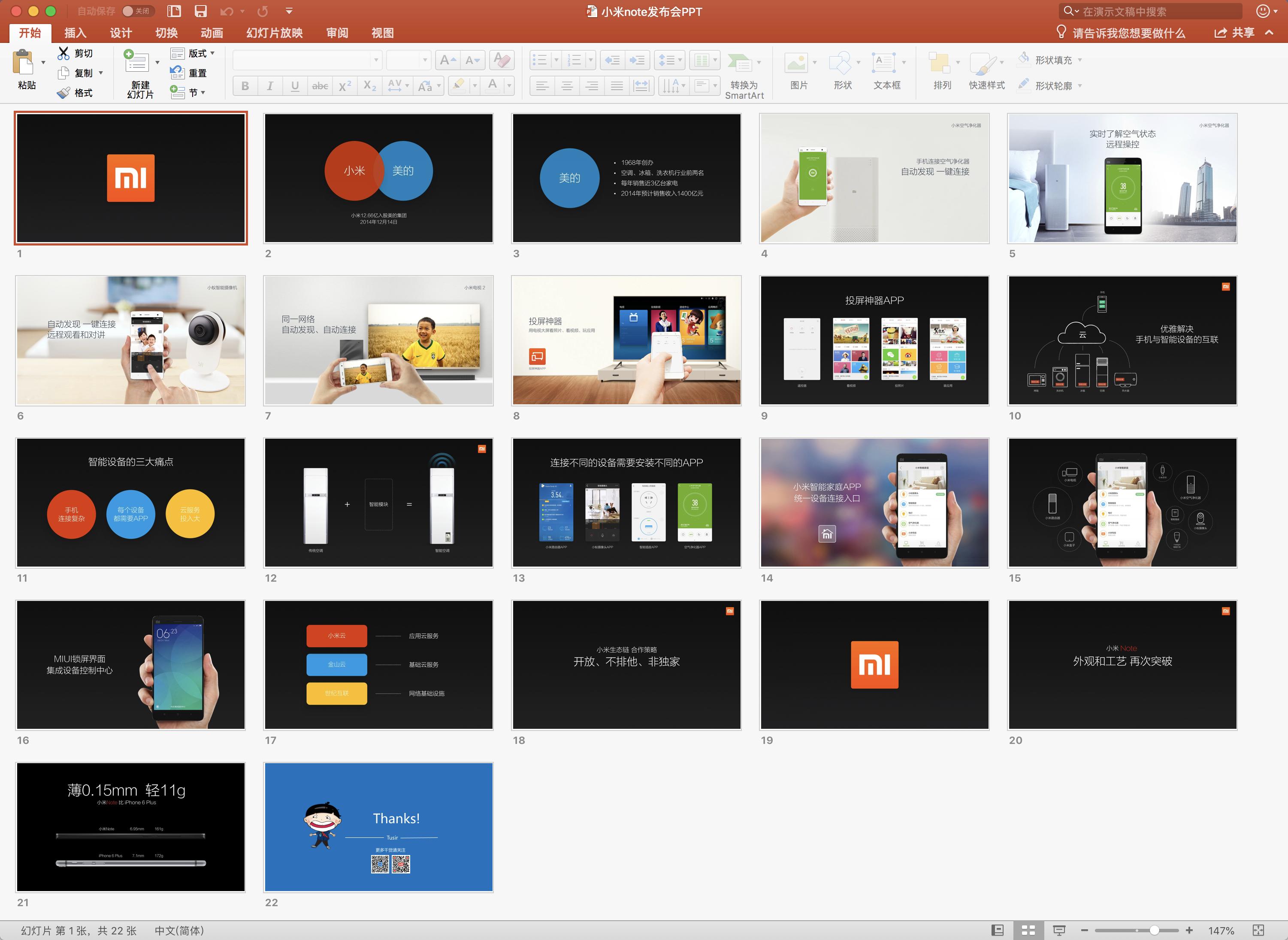Switch to slide sorter view icon
The width and height of the screenshot is (1288, 940).
pos(1028,930)
